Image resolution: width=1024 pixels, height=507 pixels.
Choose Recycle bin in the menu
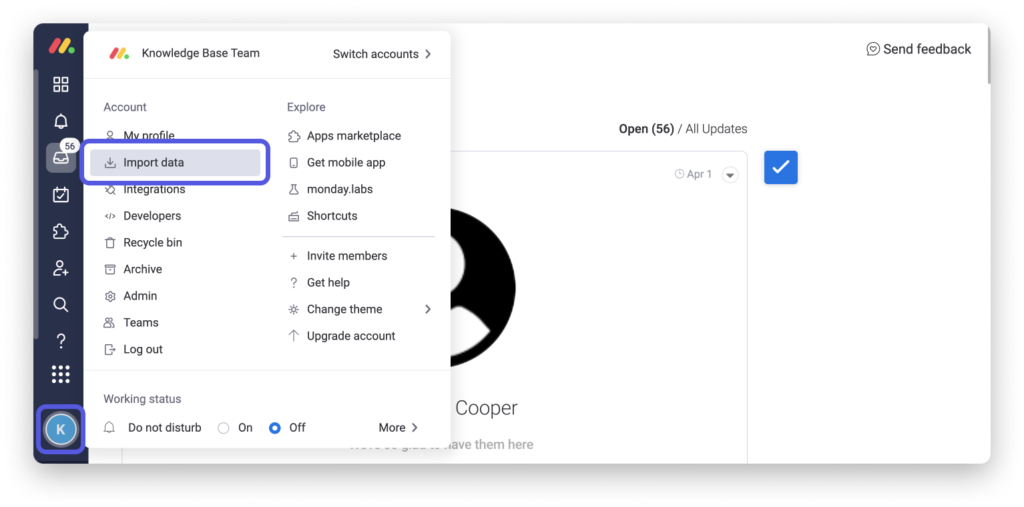tap(152, 243)
